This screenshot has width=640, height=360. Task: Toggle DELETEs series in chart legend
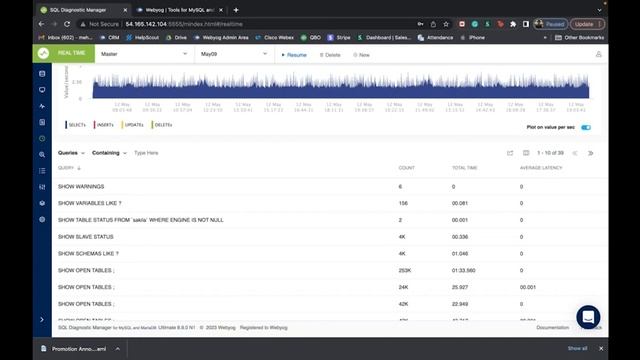[162, 125]
